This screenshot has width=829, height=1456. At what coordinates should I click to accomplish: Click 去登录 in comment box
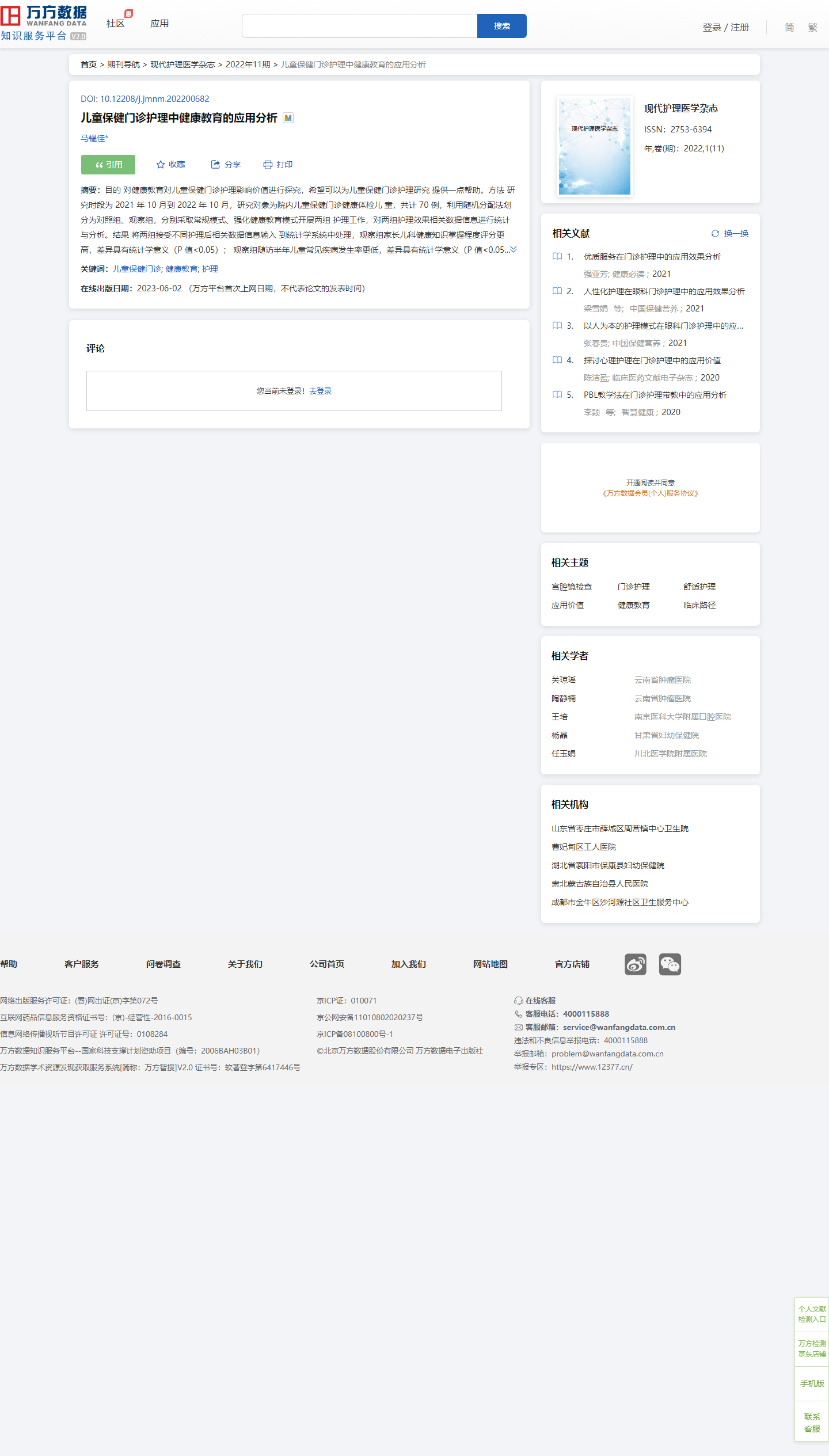pyautogui.click(x=321, y=391)
